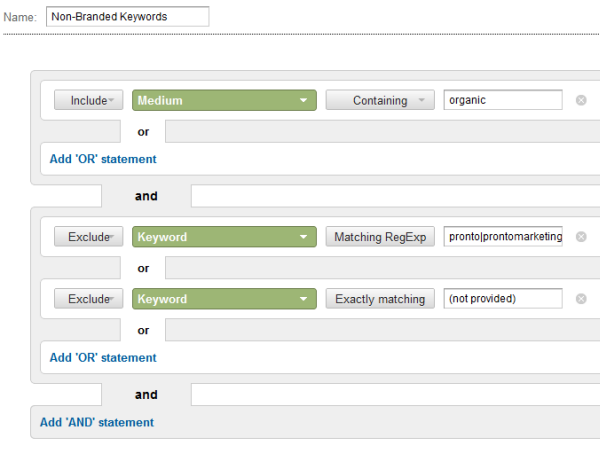Add 'OR' statement under Keyword filters
600x450 pixels.
[x=103, y=358]
